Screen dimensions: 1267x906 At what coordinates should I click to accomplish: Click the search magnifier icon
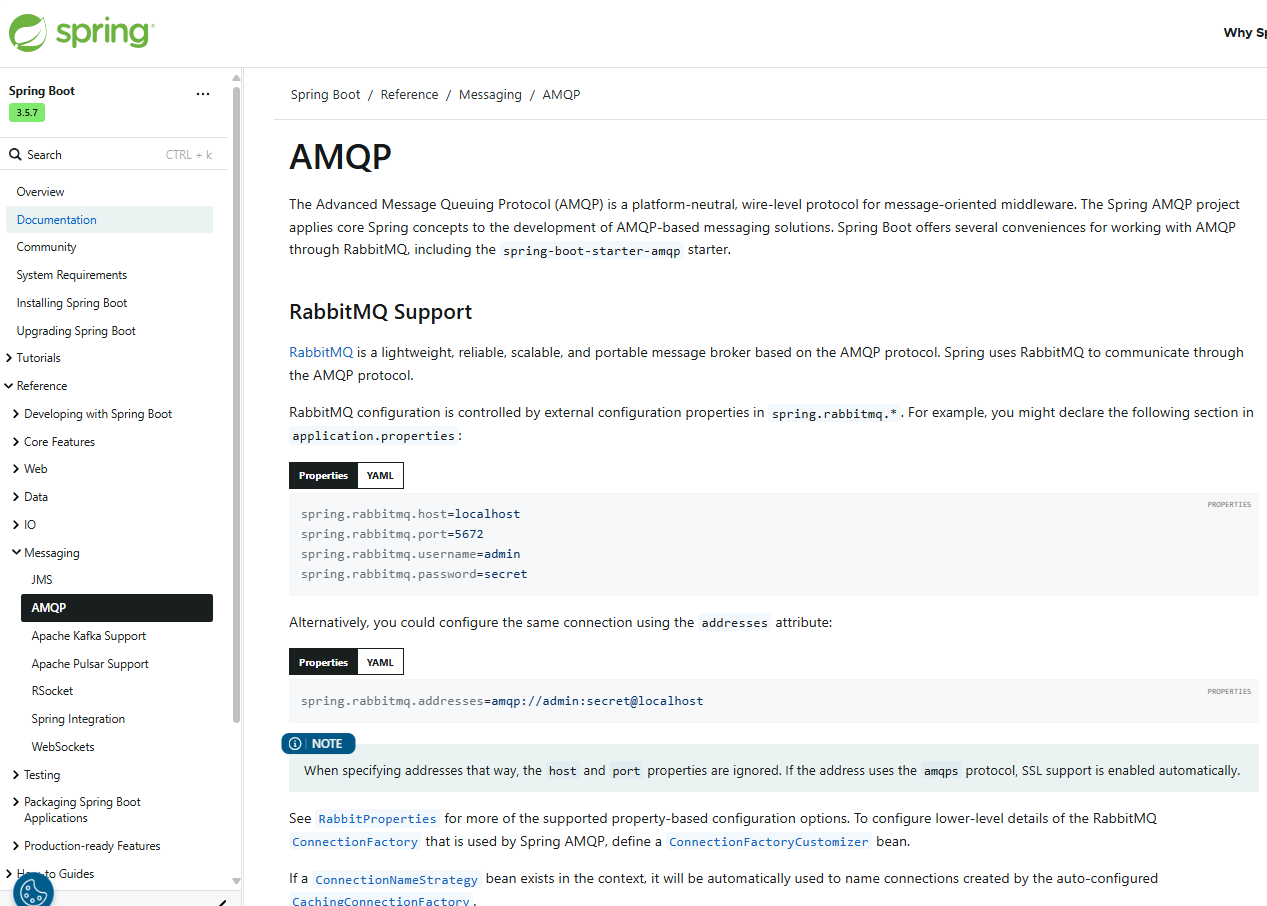[15, 155]
